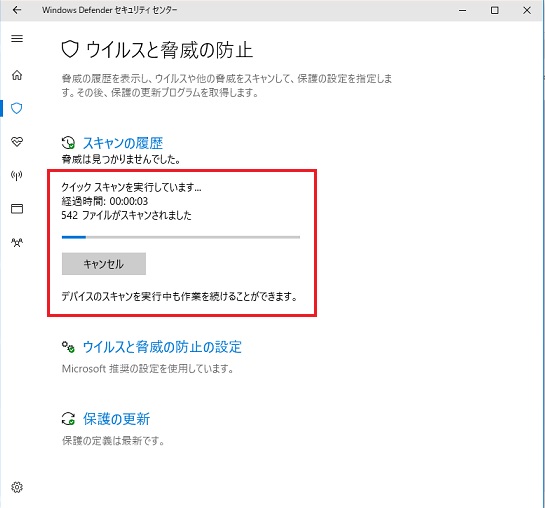Click the scan history clock icon
The width and height of the screenshot is (545, 508).
pos(68,143)
